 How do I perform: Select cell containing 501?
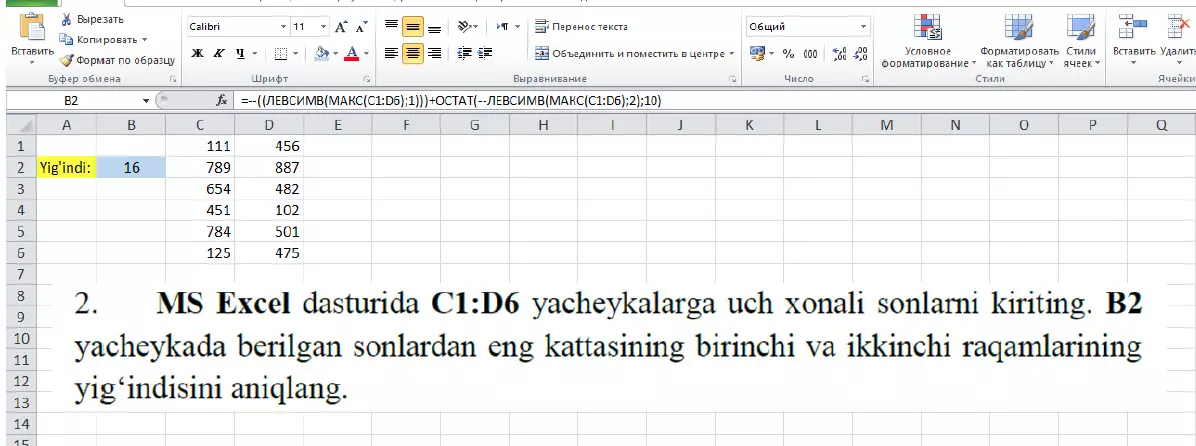point(268,231)
